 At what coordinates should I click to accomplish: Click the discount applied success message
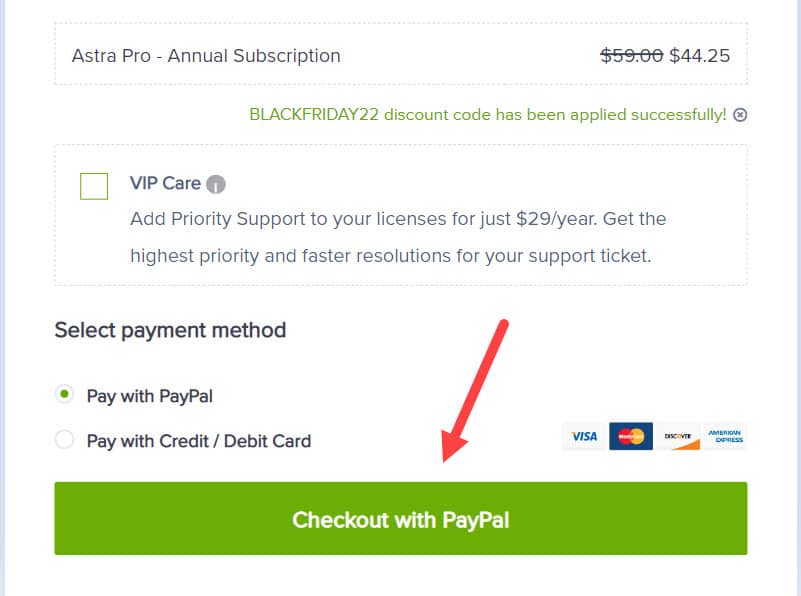(487, 115)
